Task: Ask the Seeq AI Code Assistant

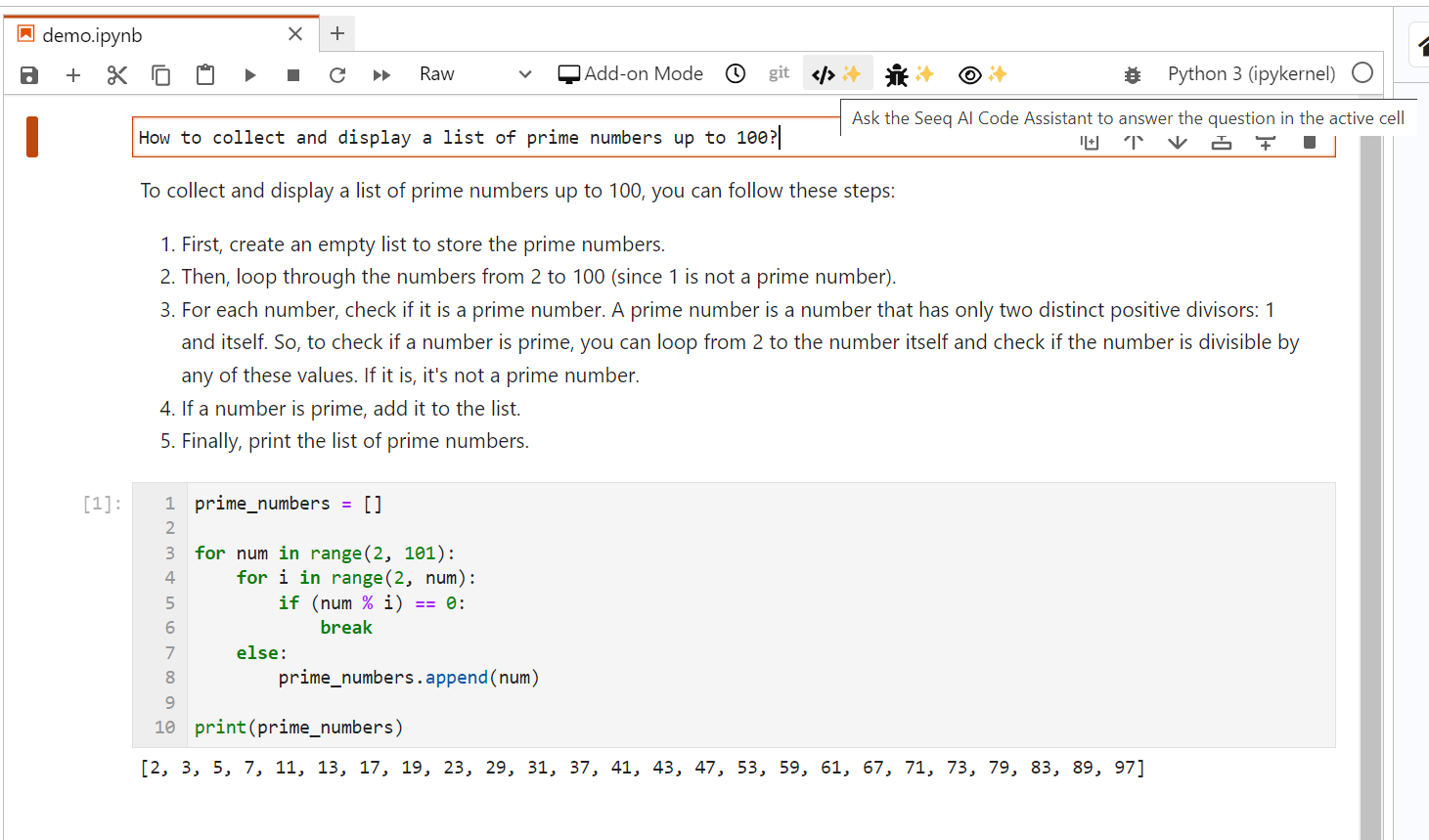Action: tap(836, 74)
